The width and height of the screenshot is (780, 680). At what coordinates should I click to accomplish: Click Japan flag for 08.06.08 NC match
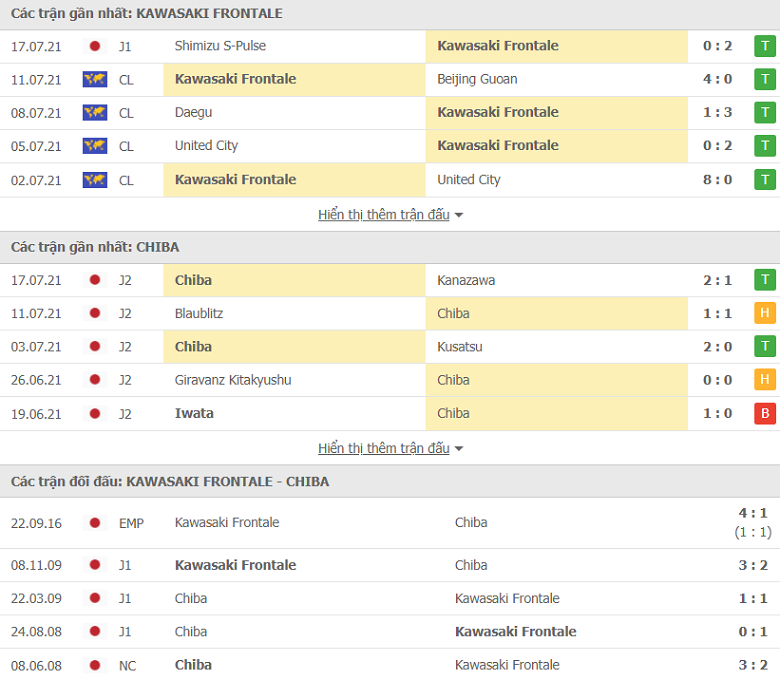click(x=95, y=665)
